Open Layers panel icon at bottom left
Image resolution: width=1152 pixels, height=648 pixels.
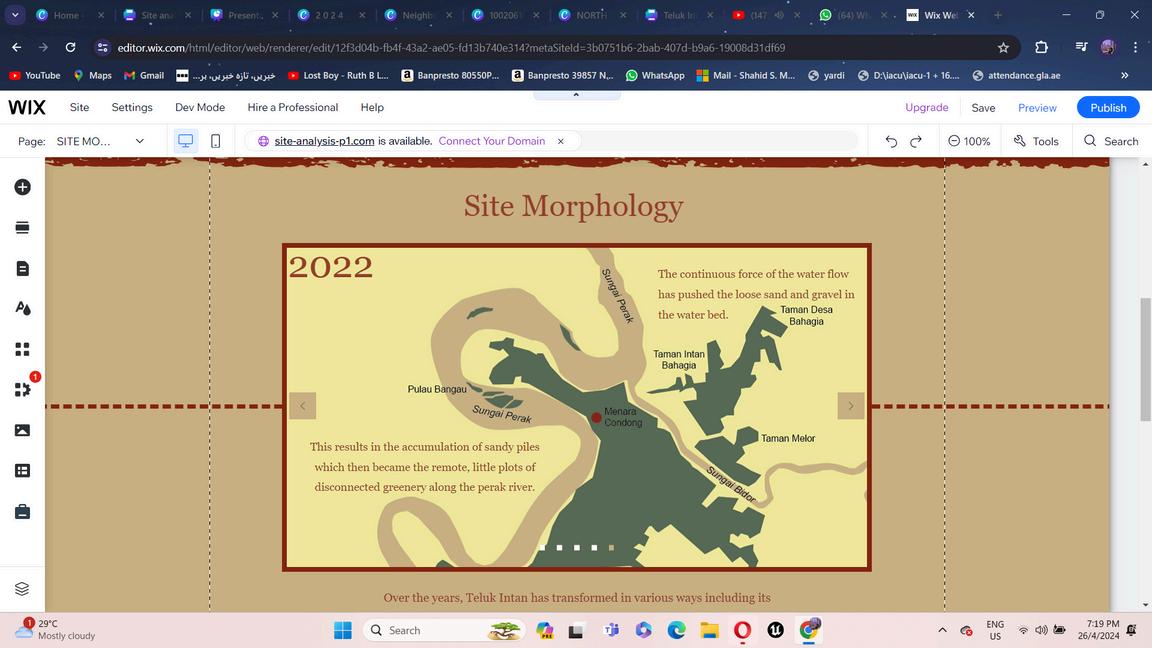tap(22, 588)
